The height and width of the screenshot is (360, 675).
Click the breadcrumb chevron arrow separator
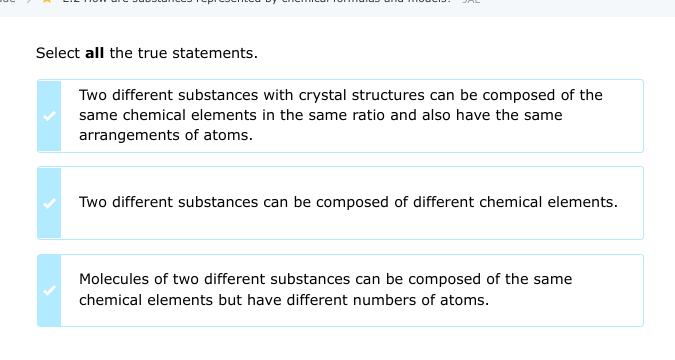(x=28, y=1)
